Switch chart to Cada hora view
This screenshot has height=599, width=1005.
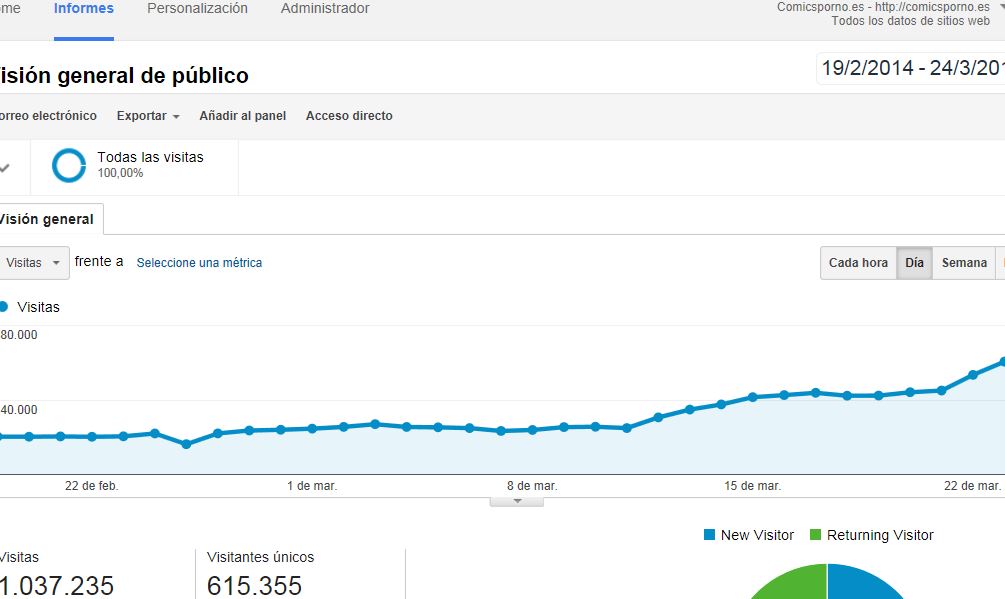coord(858,263)
